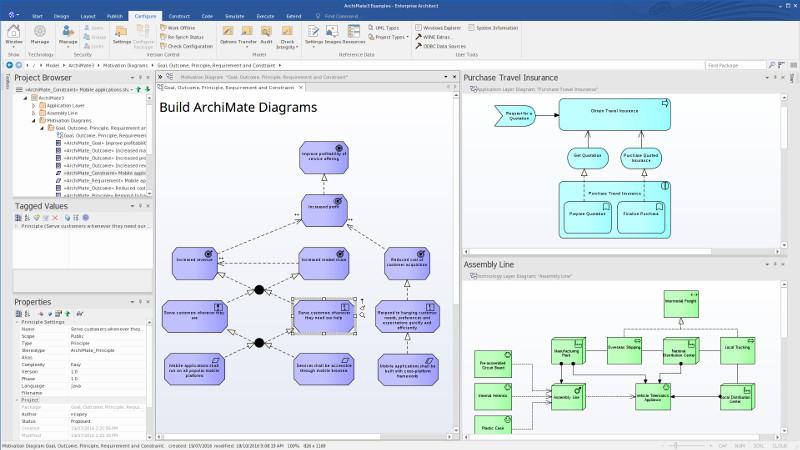The width and height of the screenshot is (800, 450).
Task: Click the Version Control Settings icon
Action: click(121, 34)
